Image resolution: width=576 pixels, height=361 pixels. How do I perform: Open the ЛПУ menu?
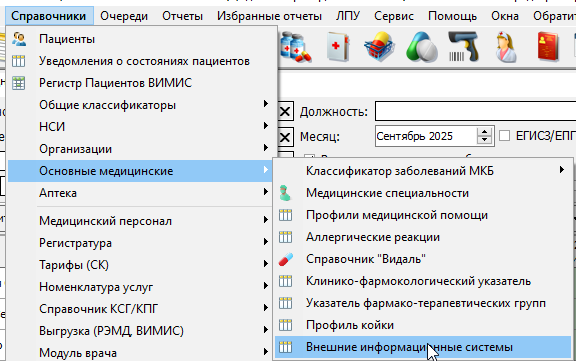click(348, 16)
